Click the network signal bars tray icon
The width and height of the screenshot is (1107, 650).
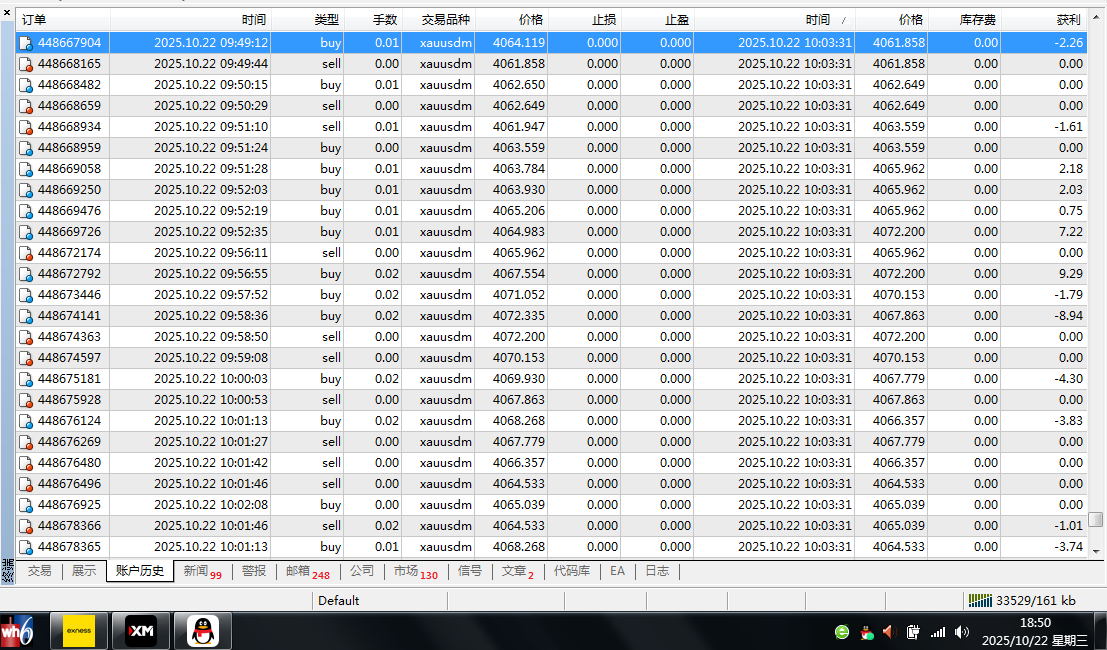point(938,632)
